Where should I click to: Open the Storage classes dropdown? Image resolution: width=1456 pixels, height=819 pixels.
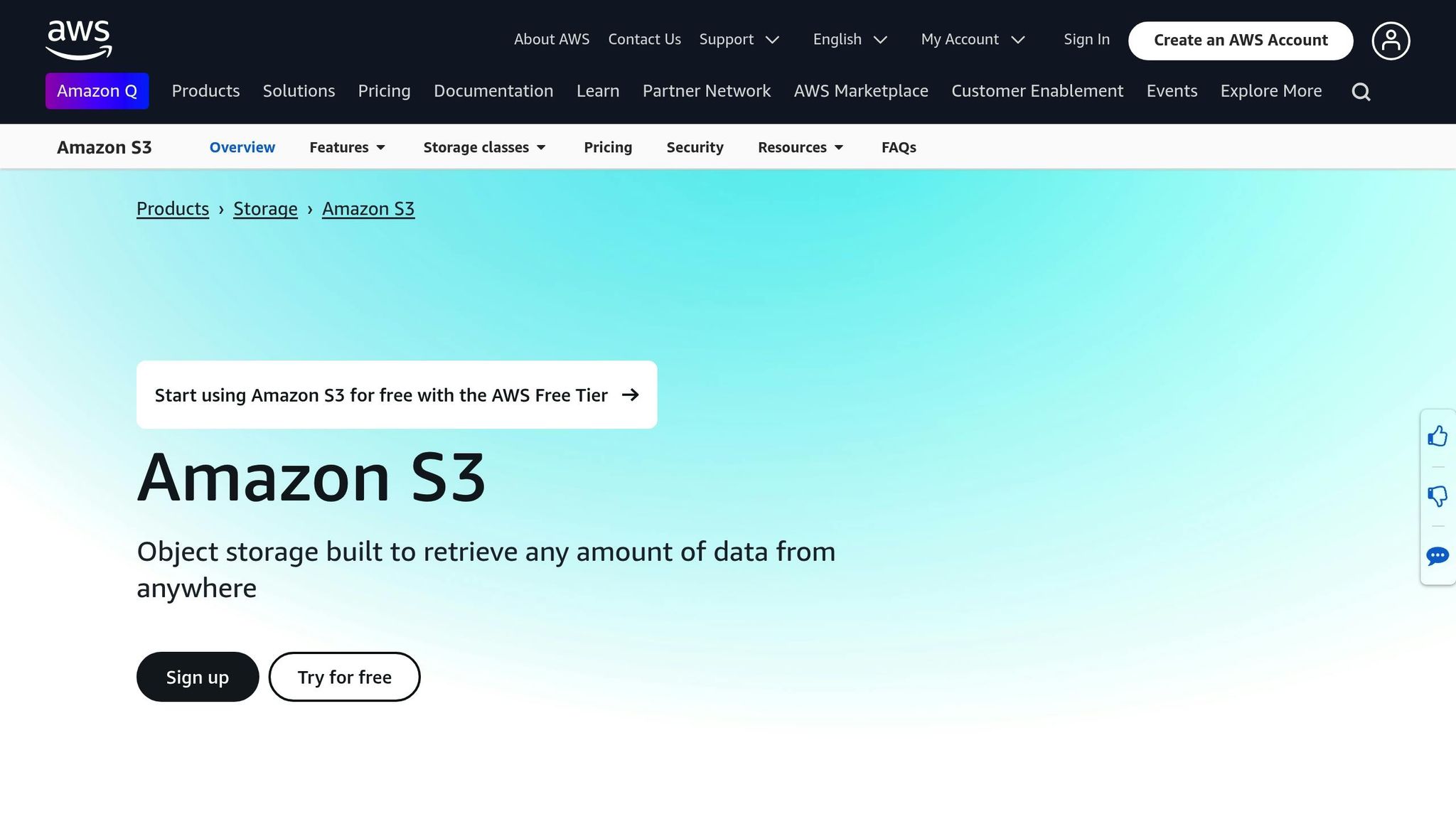pos(485,147)
